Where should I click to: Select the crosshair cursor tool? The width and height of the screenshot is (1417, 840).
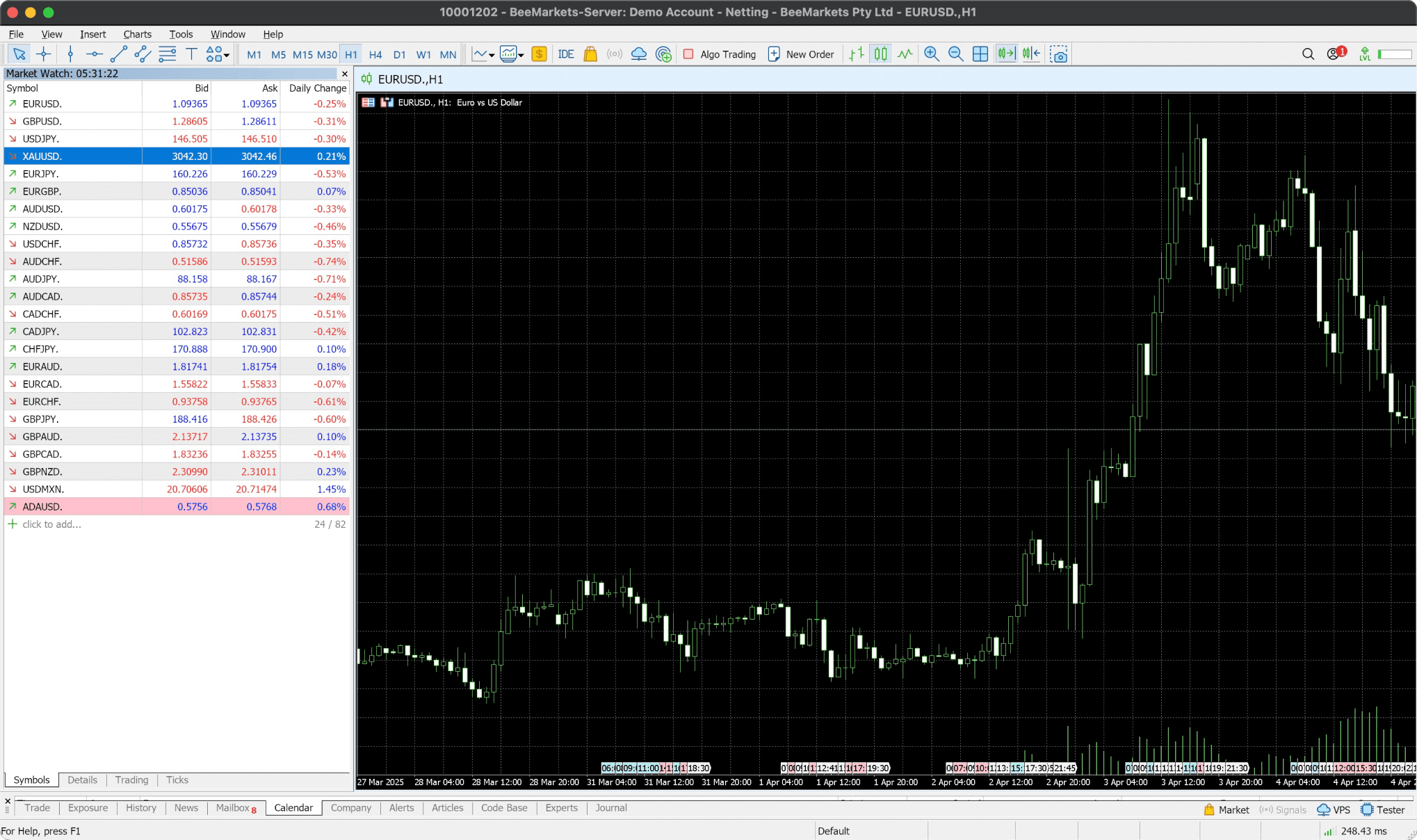43,54
